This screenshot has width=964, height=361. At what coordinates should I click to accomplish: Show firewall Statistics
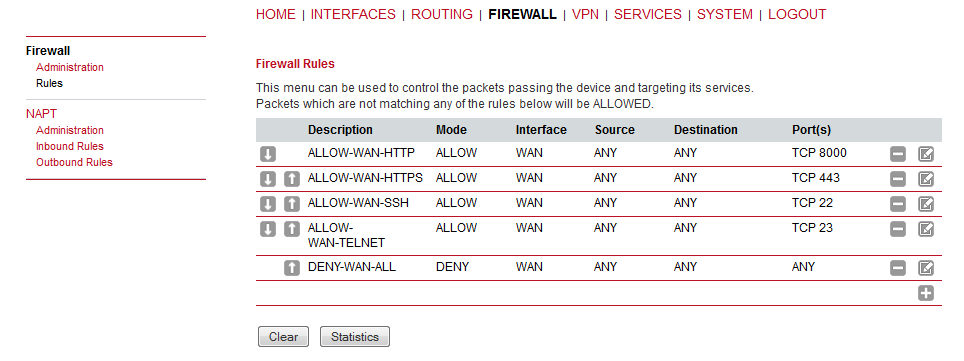point(355,337)
